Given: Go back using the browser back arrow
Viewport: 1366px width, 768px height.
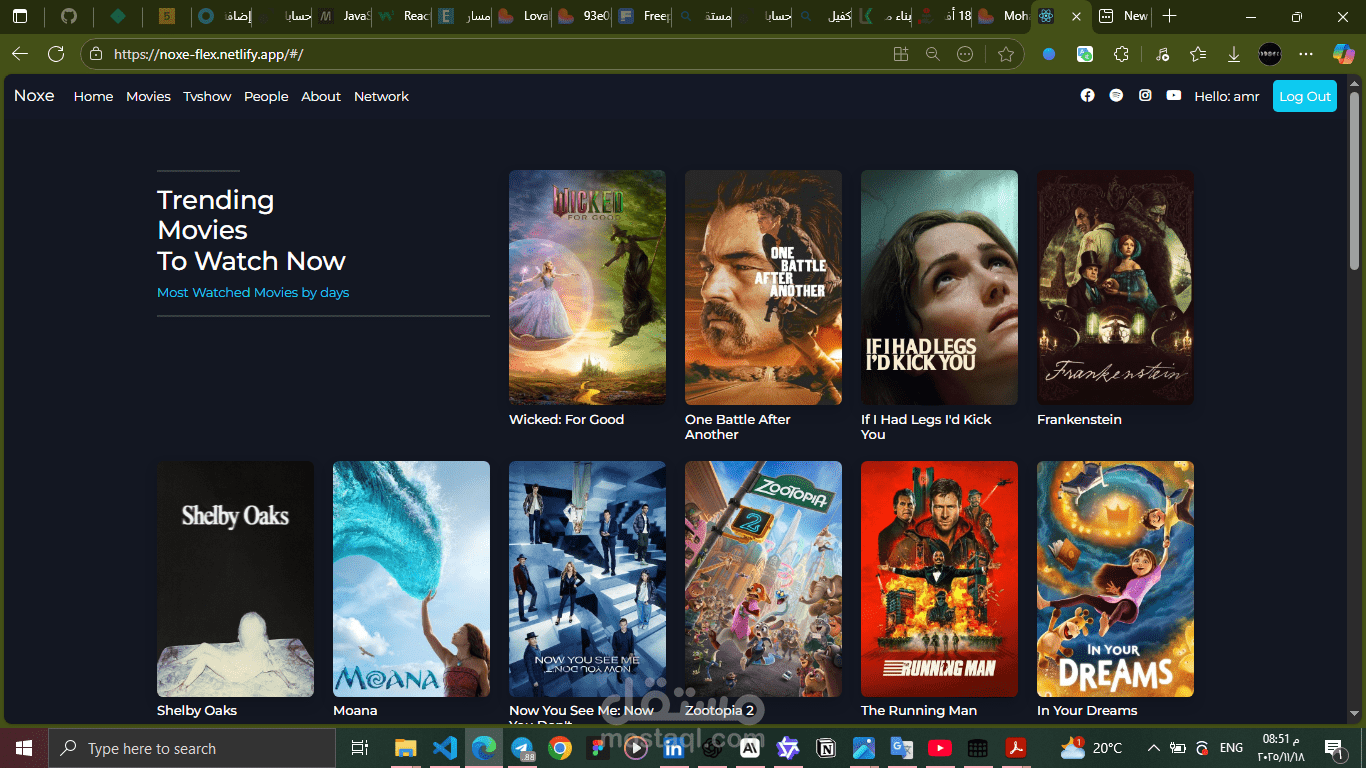Looking at the screenshot, I should pyautogui.click(x=20, y=54).
